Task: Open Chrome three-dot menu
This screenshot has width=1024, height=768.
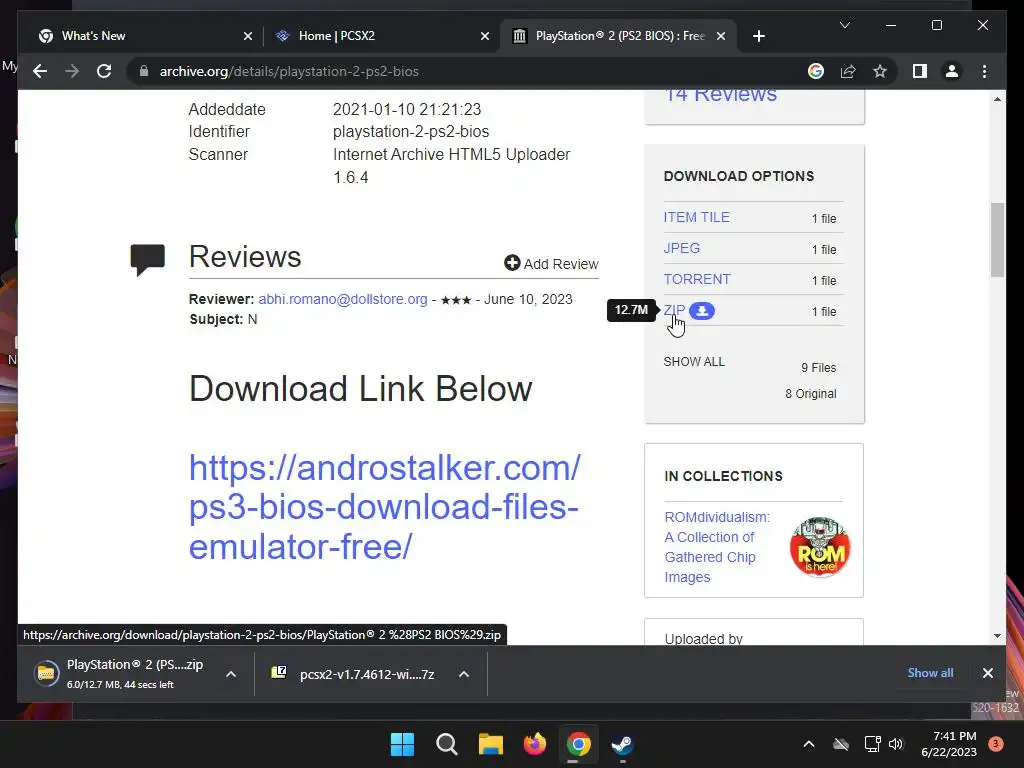Action: pyautogui.click(x=984, y=71)
